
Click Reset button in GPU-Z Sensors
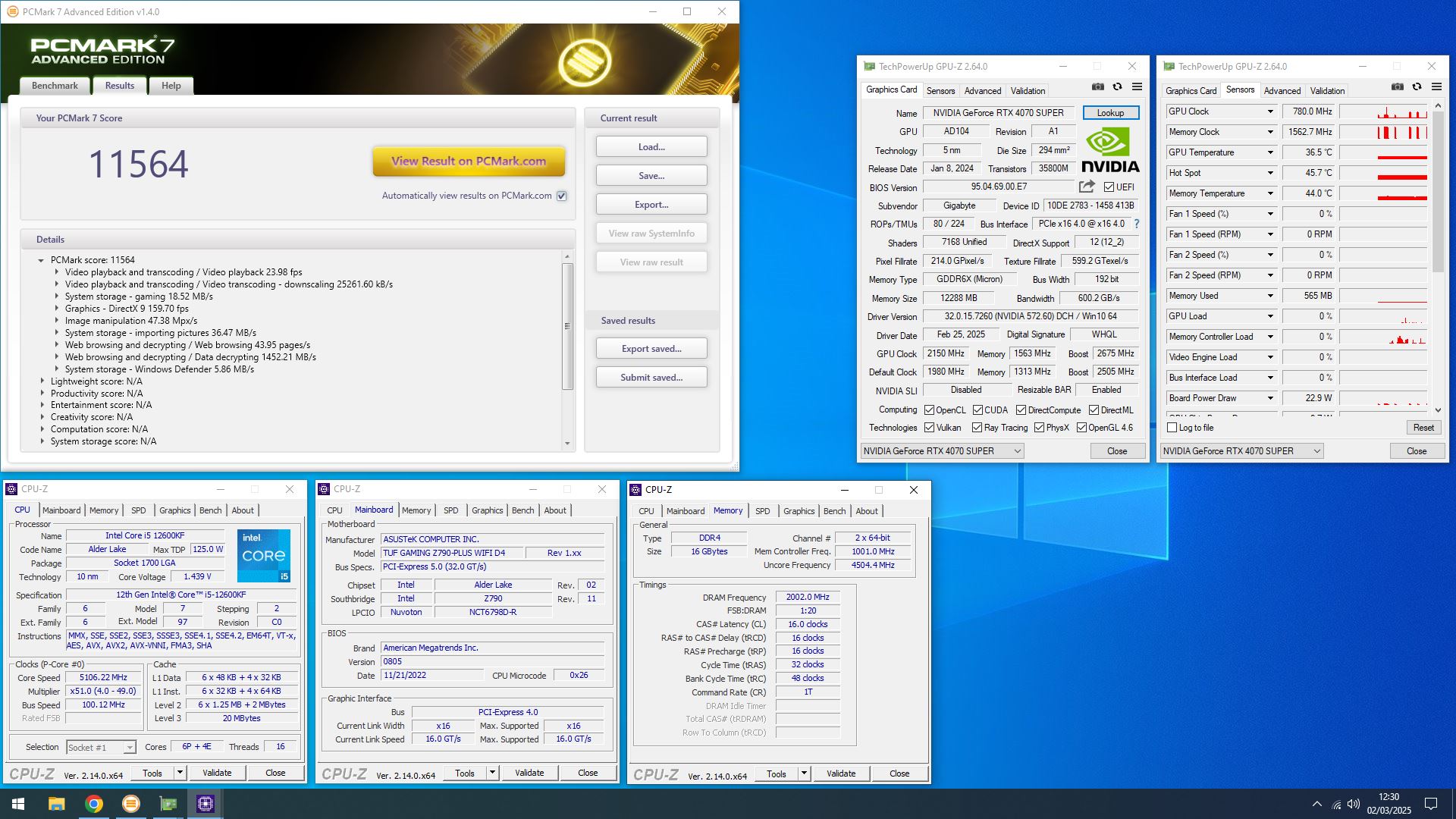point(1423,428)
